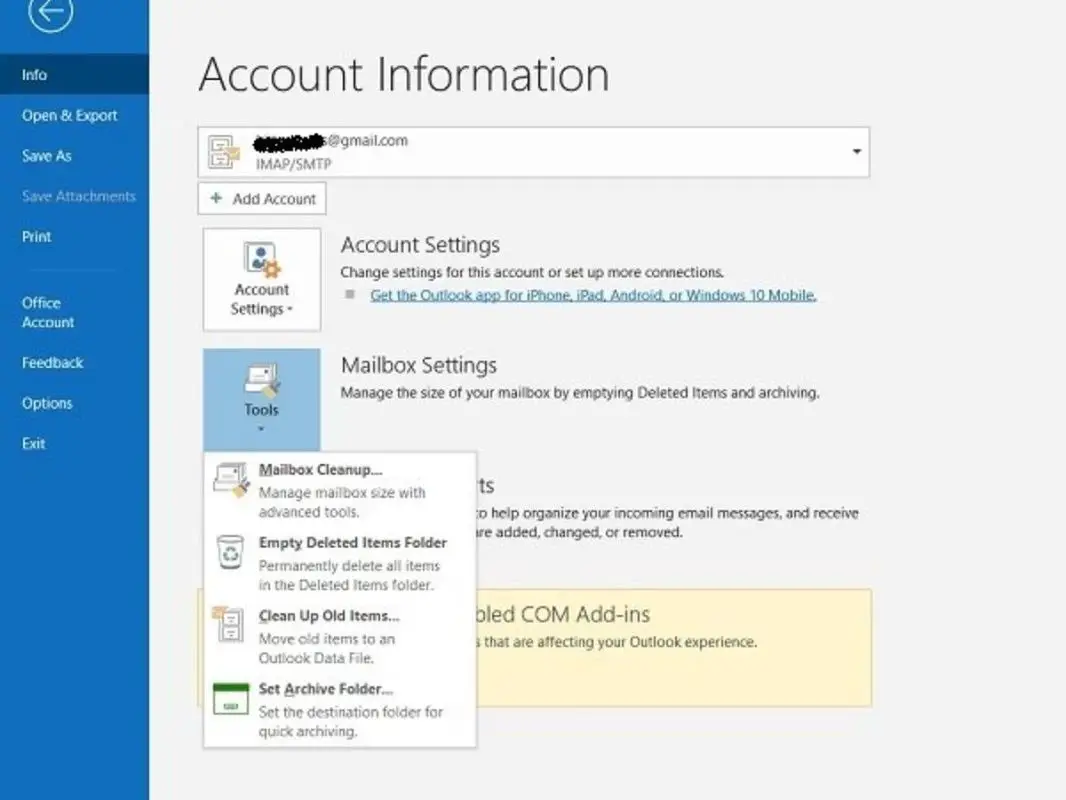Viewport: 1066px width, 800px height.
Task: Click the Clean Up Old Items icon
Action: (x=229, y=625)
